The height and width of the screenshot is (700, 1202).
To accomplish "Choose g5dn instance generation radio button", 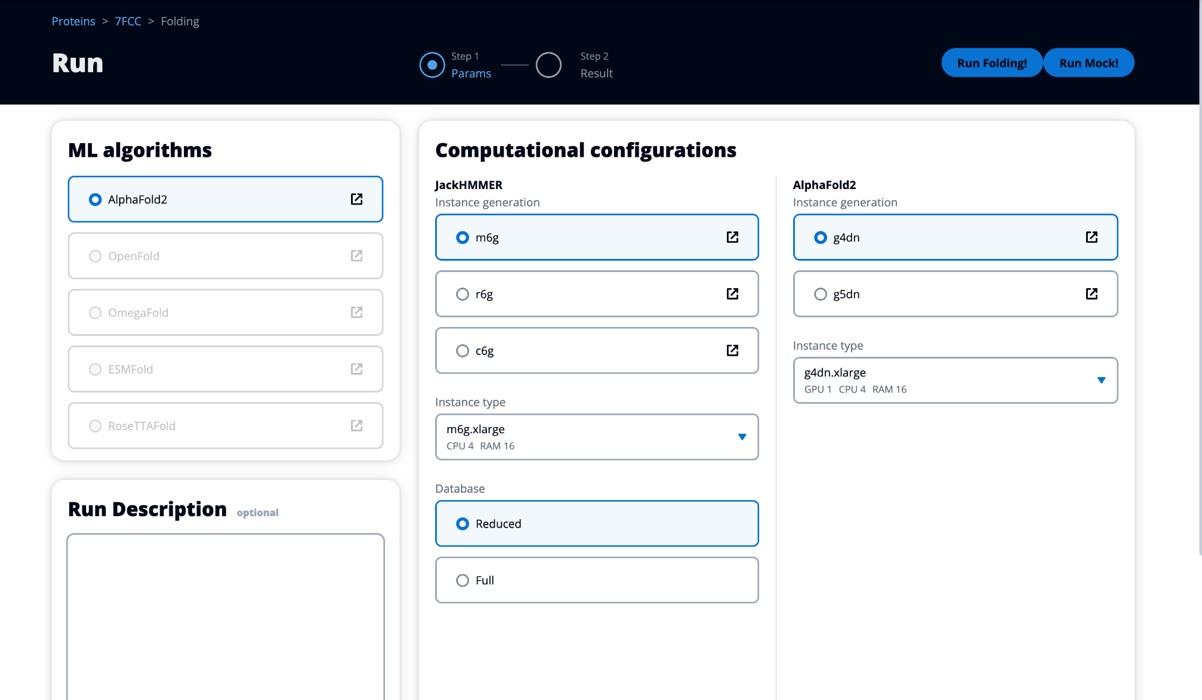I will coord(820,294).
